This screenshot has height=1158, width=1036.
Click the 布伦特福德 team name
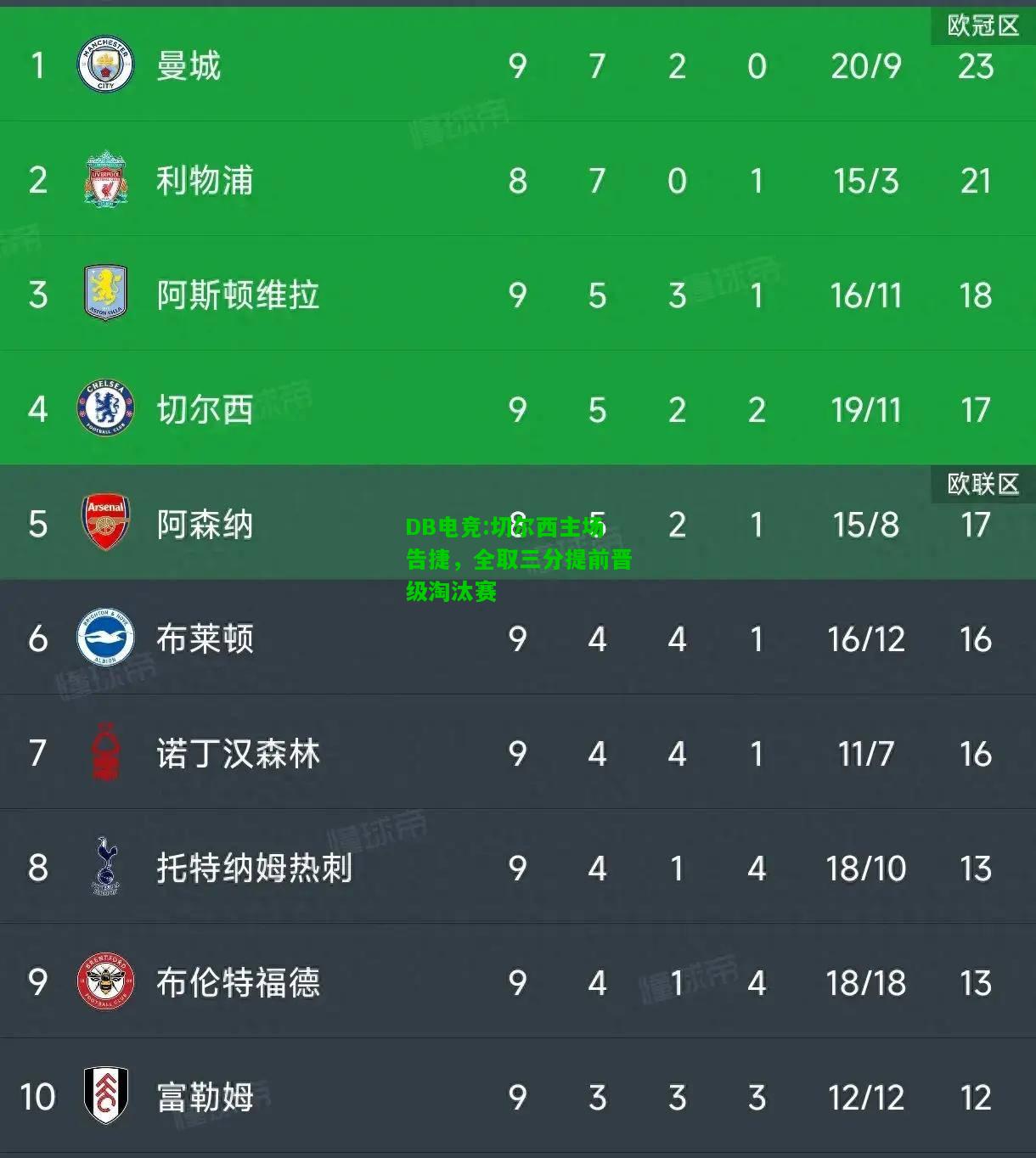238,983
